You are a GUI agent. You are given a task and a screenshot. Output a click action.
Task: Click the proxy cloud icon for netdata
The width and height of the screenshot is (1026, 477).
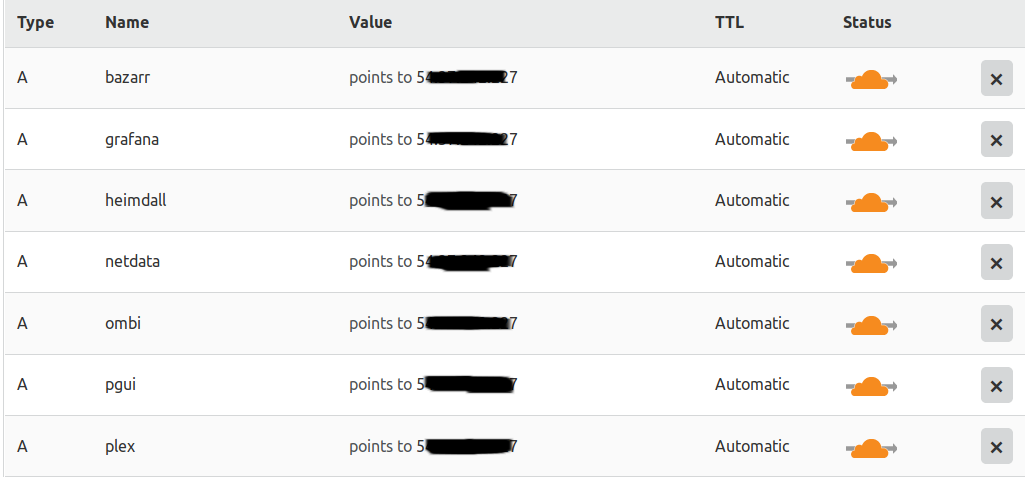(871, 263)
